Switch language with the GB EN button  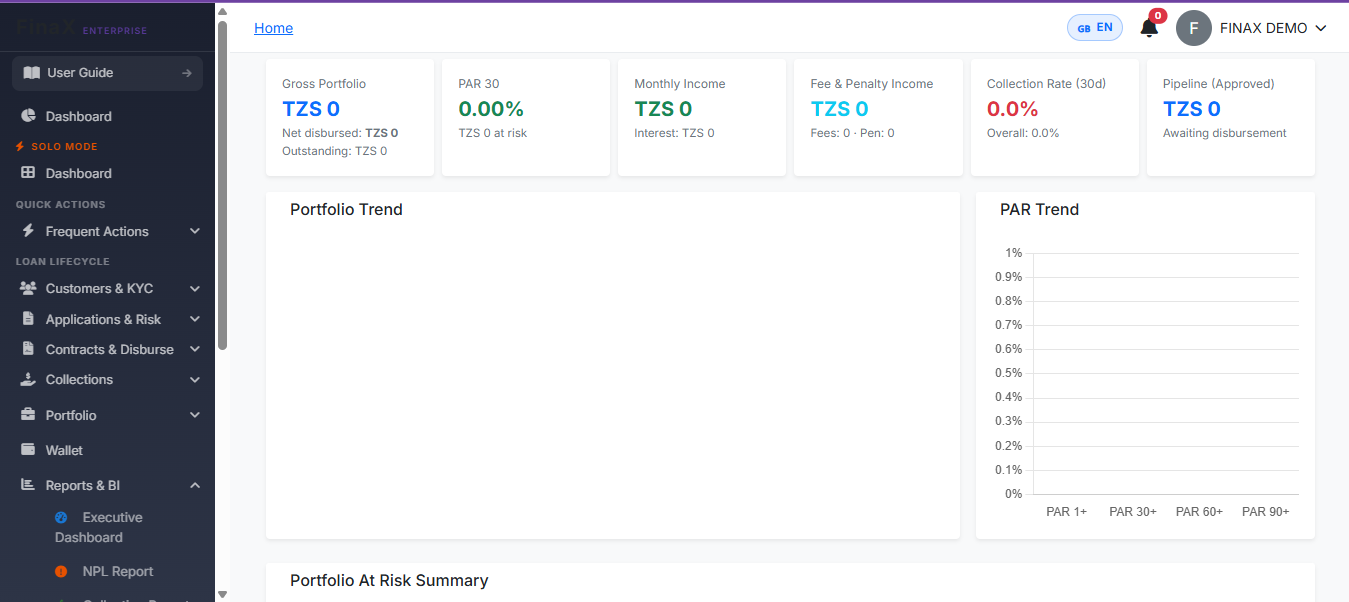(x=1095, y=28)
